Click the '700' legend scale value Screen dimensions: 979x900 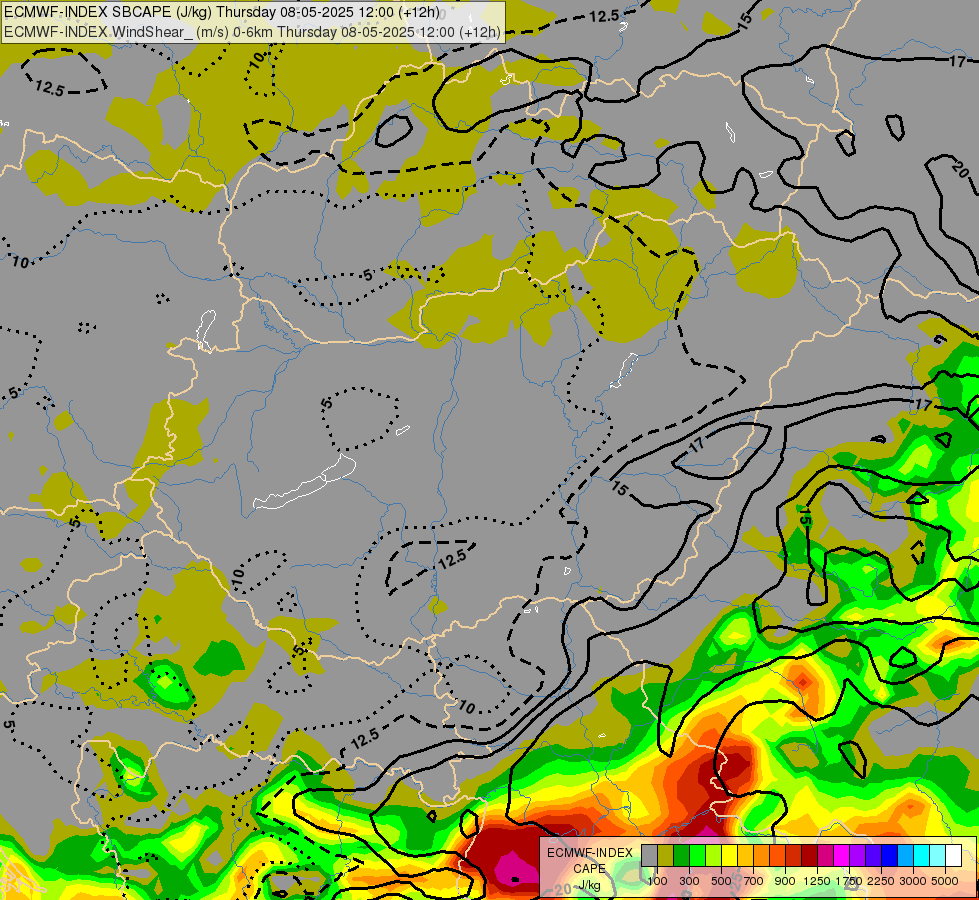coord(754,881)
